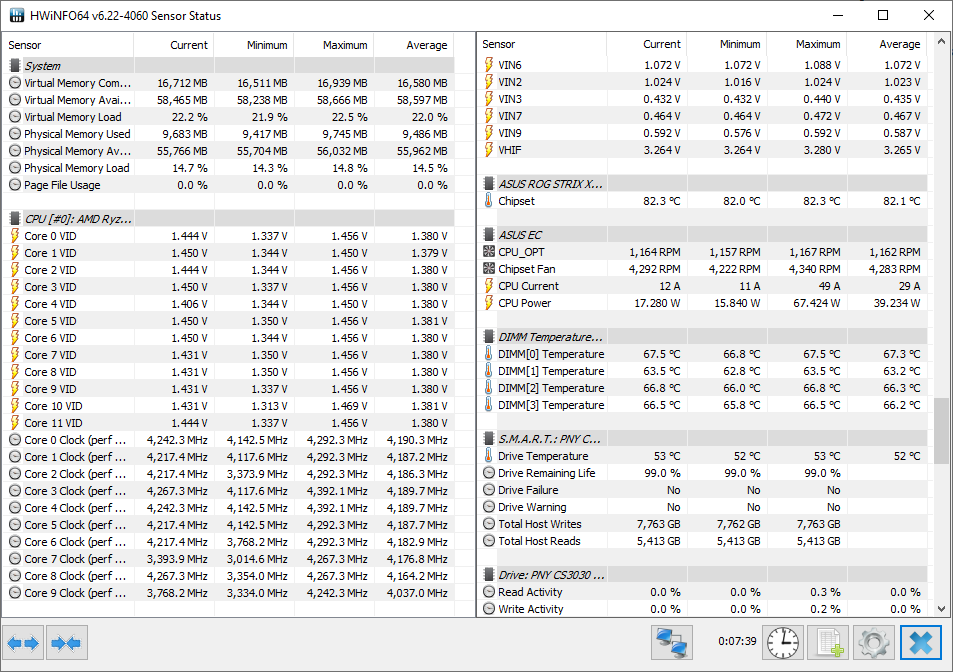
Task: Click the ASUS EC group chip icon
Action: (489, 235)
